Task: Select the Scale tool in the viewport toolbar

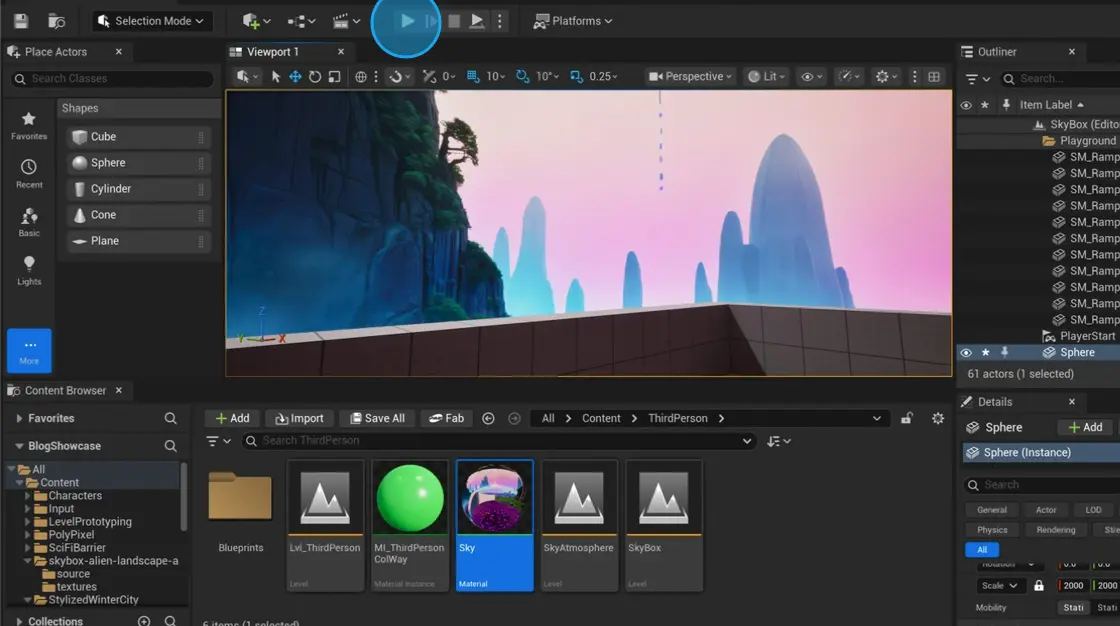Action: pyautogui.click(x=336, y=76)
